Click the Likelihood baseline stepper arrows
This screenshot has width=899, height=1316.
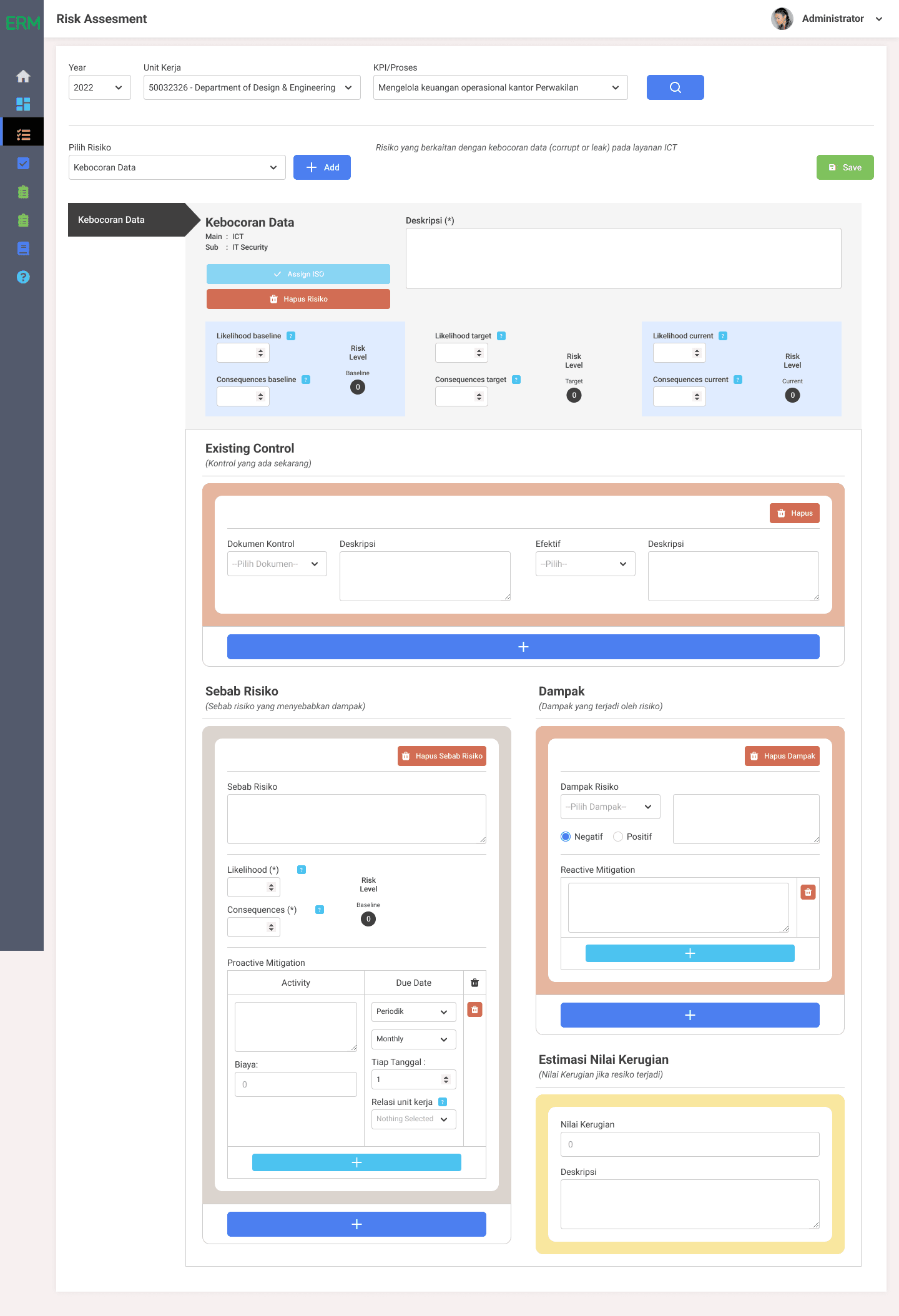260,353
